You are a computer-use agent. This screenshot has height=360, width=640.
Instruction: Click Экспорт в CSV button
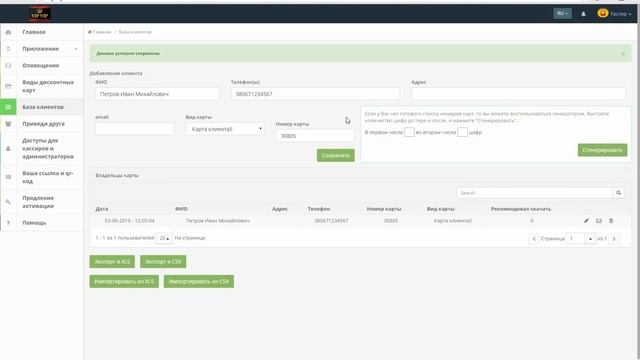click(x=163, y=261)
